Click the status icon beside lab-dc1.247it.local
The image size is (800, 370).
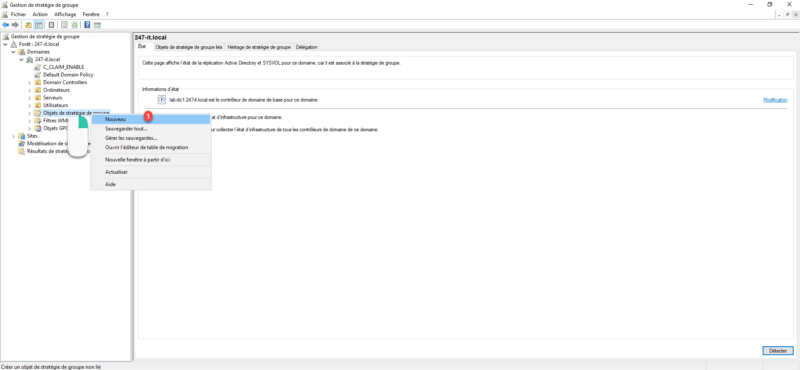click(162, 100)
